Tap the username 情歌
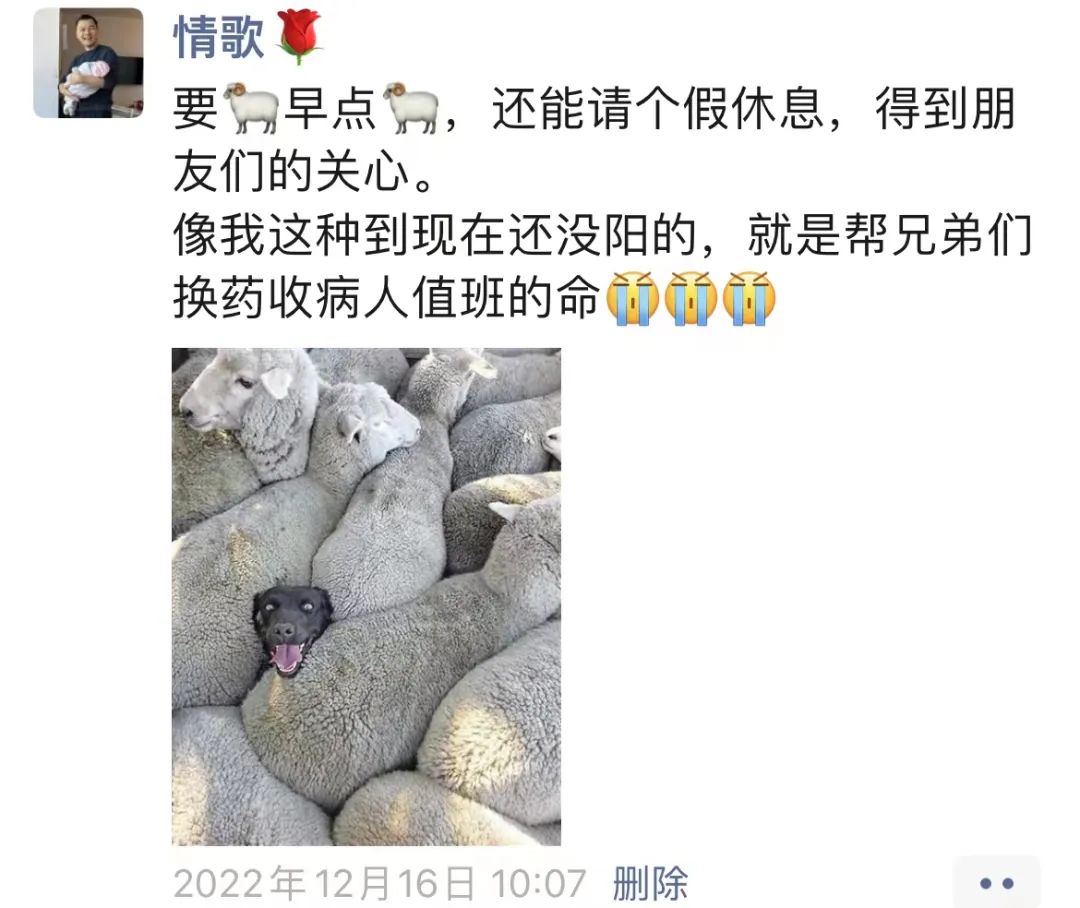This screenshot has height=908, width=1080. point(218,37)
